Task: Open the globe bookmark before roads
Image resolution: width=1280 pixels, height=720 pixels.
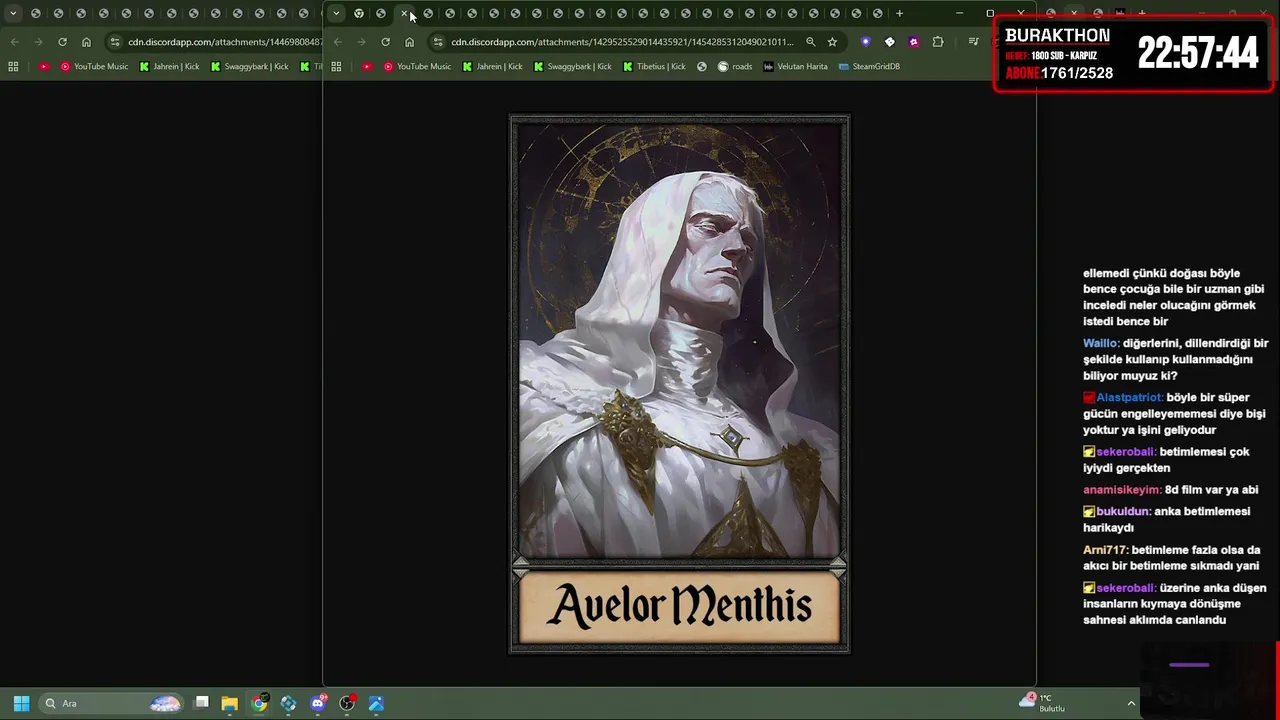Action: pos(702,66)
